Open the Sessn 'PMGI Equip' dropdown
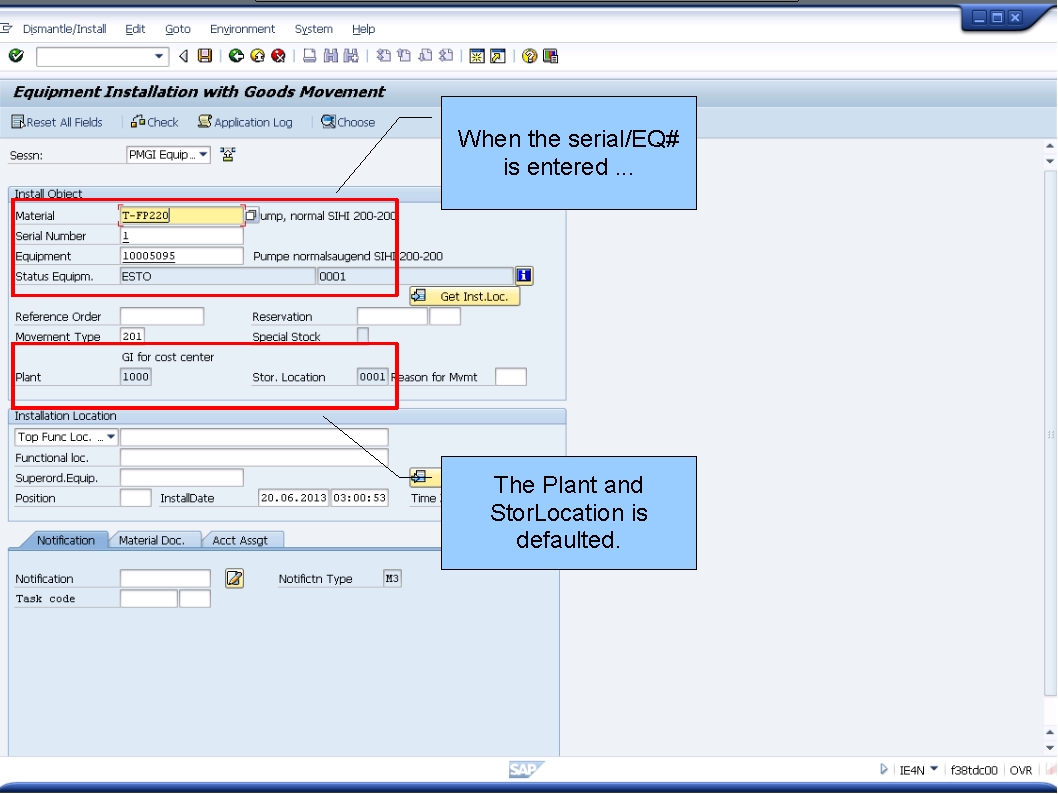This screenshot has width=1058, height=794. coord(205,154)
